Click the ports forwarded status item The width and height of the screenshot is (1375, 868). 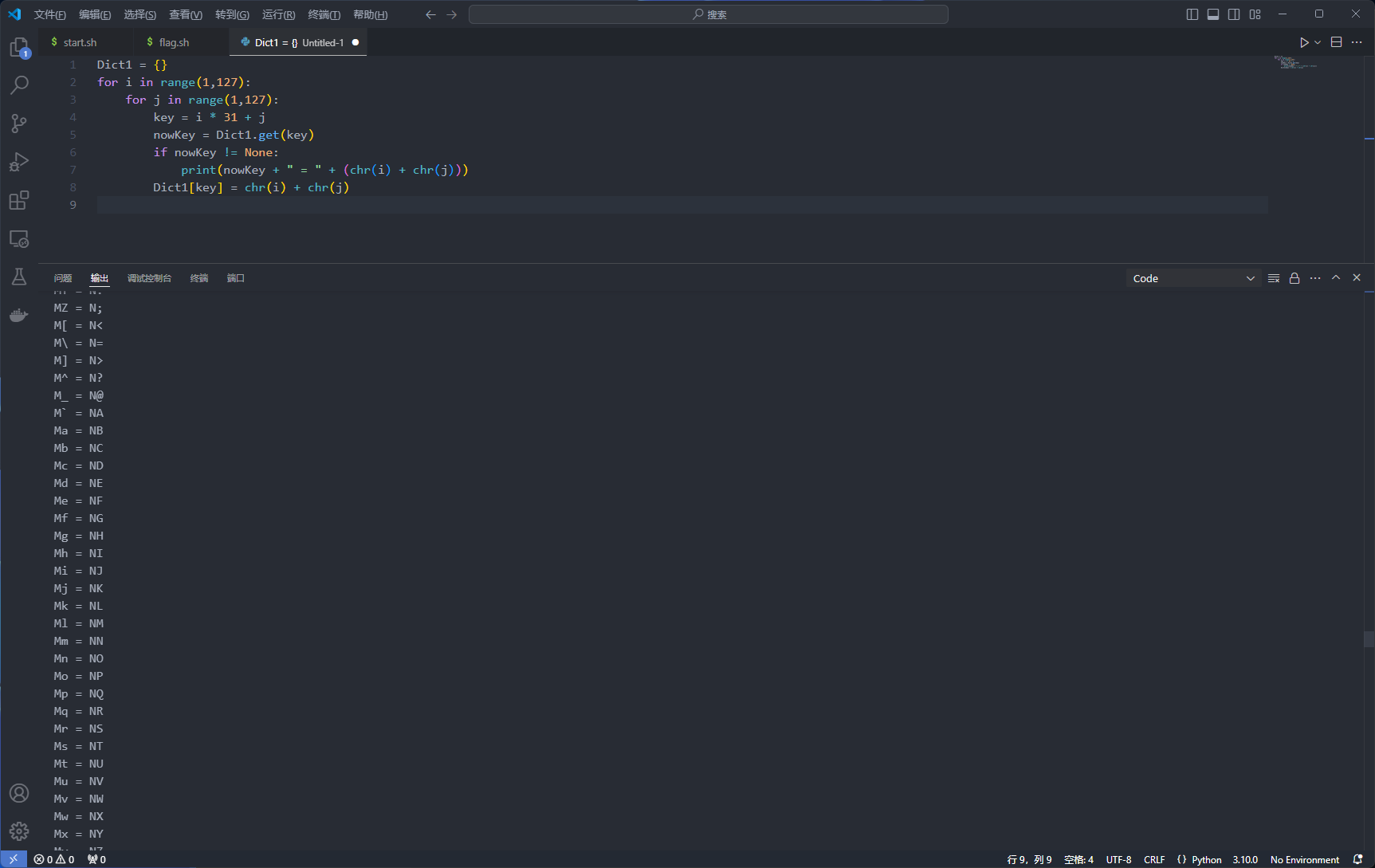point(96,859)
